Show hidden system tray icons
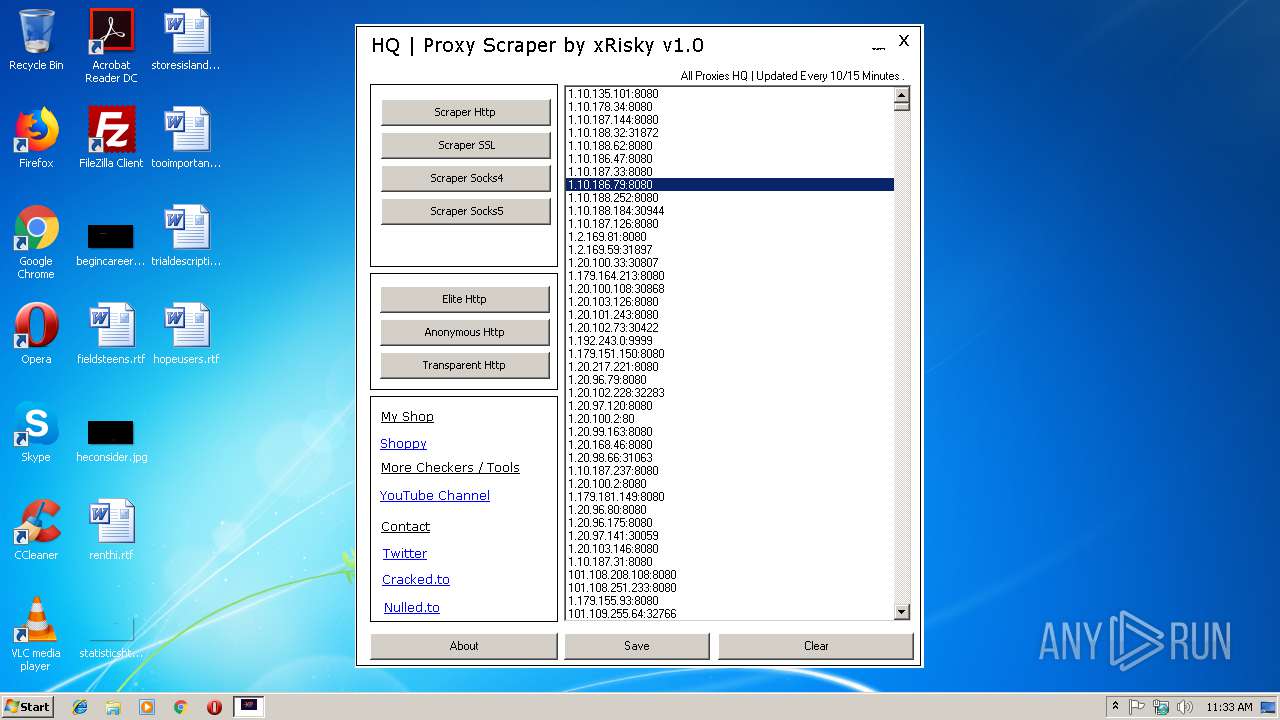Screen dimensions: 1280x720 pos(1115,707)
